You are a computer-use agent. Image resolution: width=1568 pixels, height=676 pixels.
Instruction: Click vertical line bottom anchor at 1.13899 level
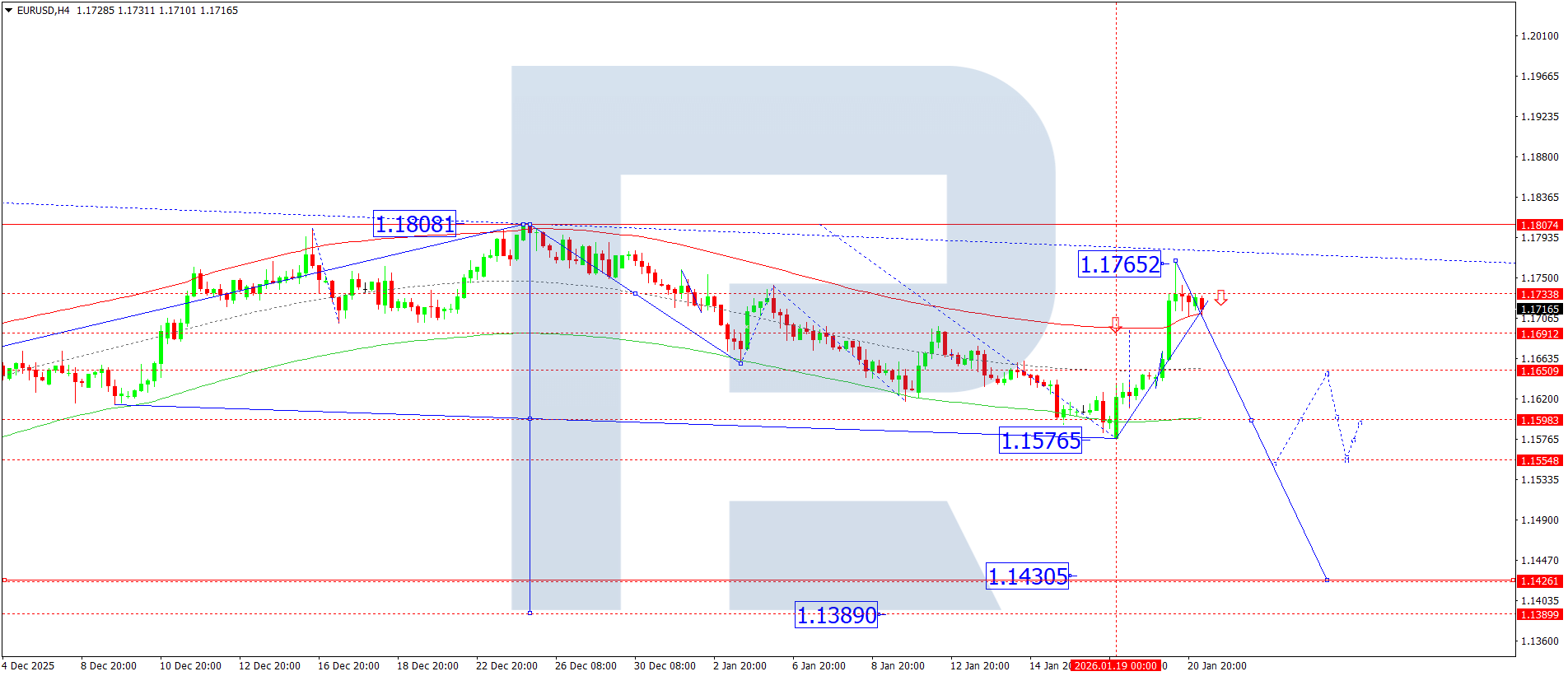click(530, 613)
